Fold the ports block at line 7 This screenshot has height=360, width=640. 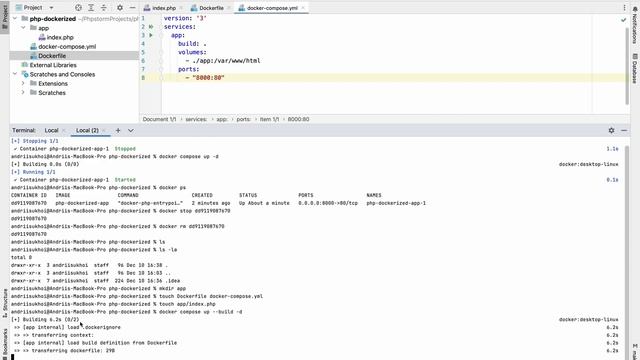coord(161,69)
